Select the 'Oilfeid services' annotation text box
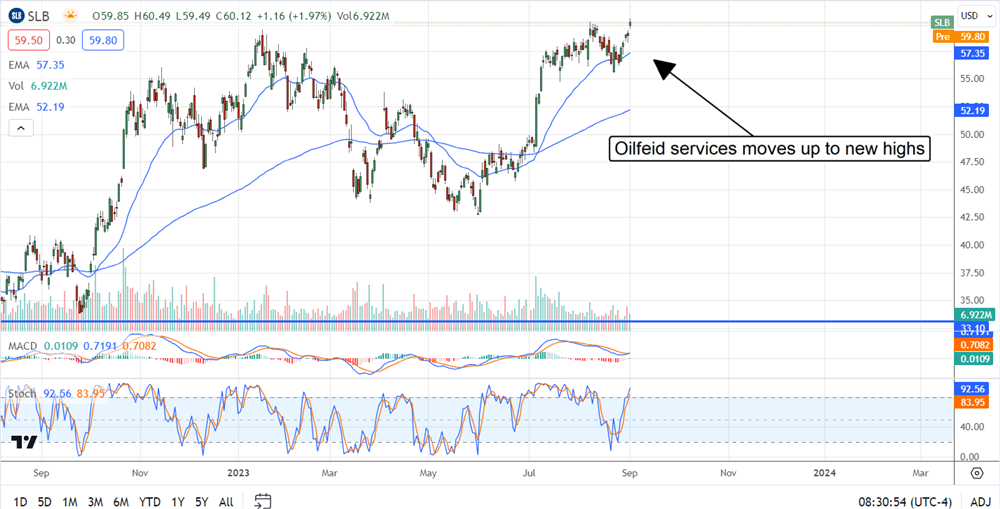Screen dimensions: 1000x509 (772, 150)
